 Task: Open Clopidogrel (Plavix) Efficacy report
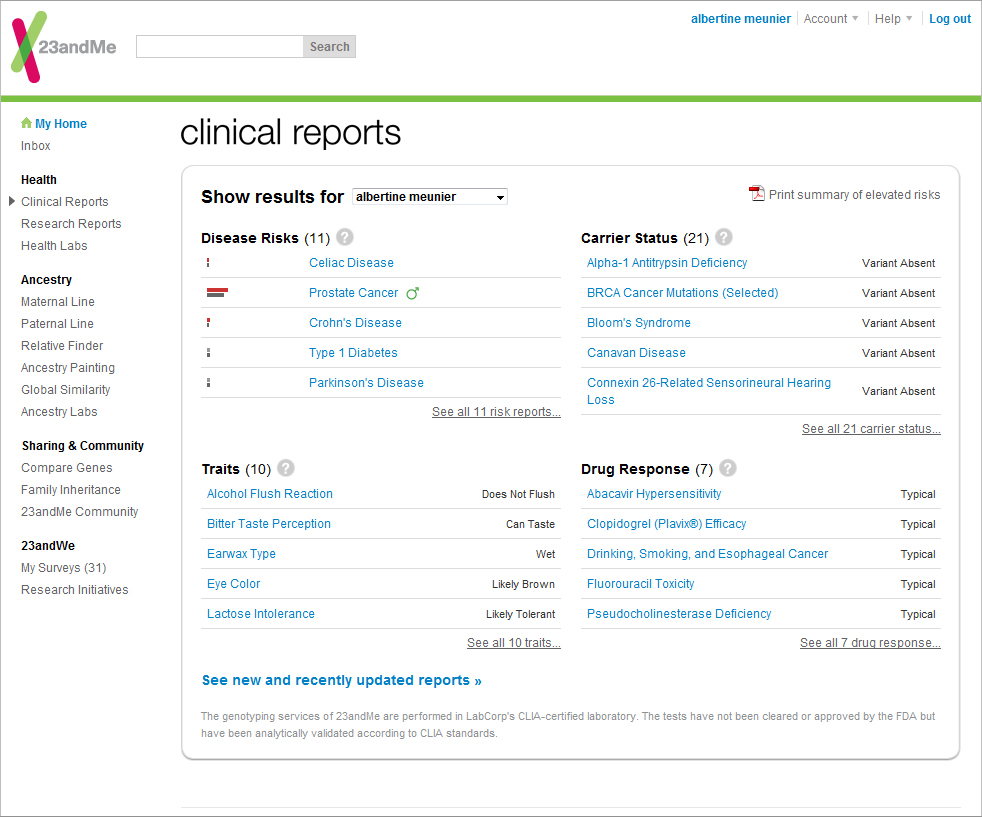click(x=666, y=523)
